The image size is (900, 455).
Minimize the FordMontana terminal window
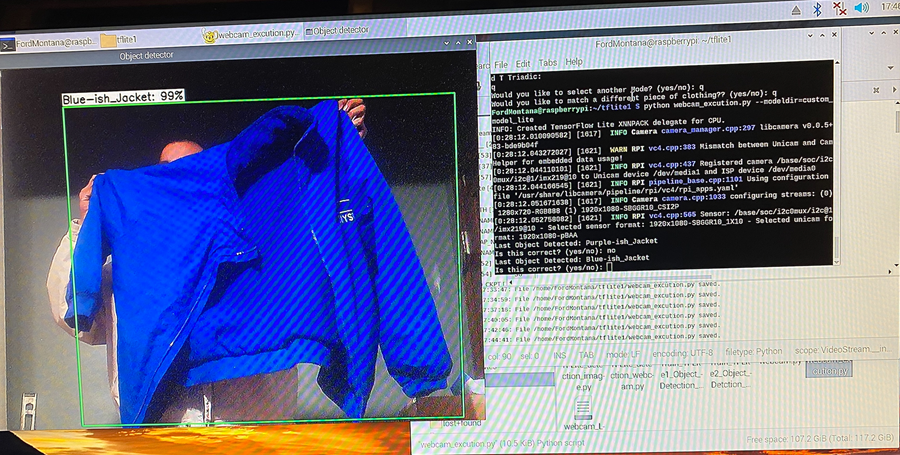(x=808, y=36)
